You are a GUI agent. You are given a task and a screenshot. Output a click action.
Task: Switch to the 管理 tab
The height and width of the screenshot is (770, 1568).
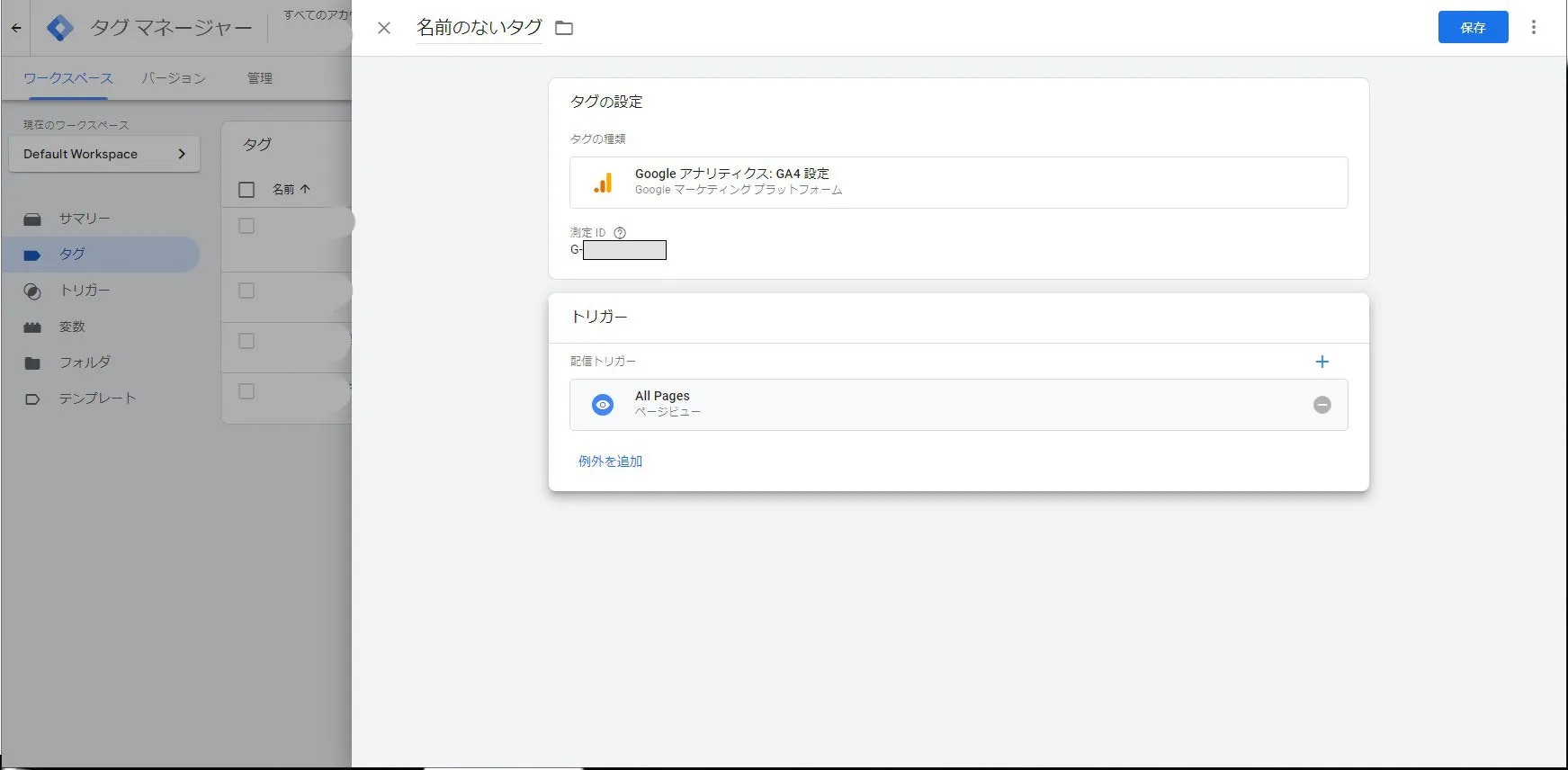pos(260,78)
